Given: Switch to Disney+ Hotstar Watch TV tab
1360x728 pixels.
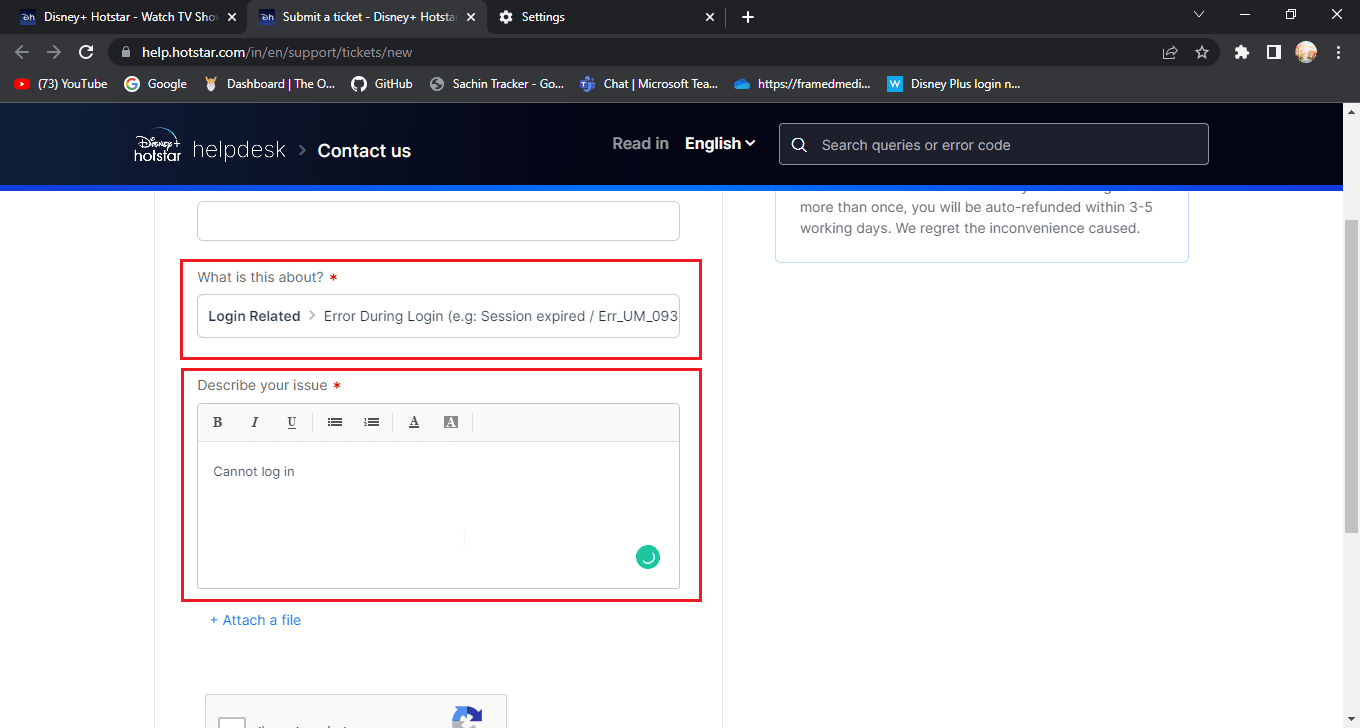Looking at the screenshot, I should coord(130,17).
